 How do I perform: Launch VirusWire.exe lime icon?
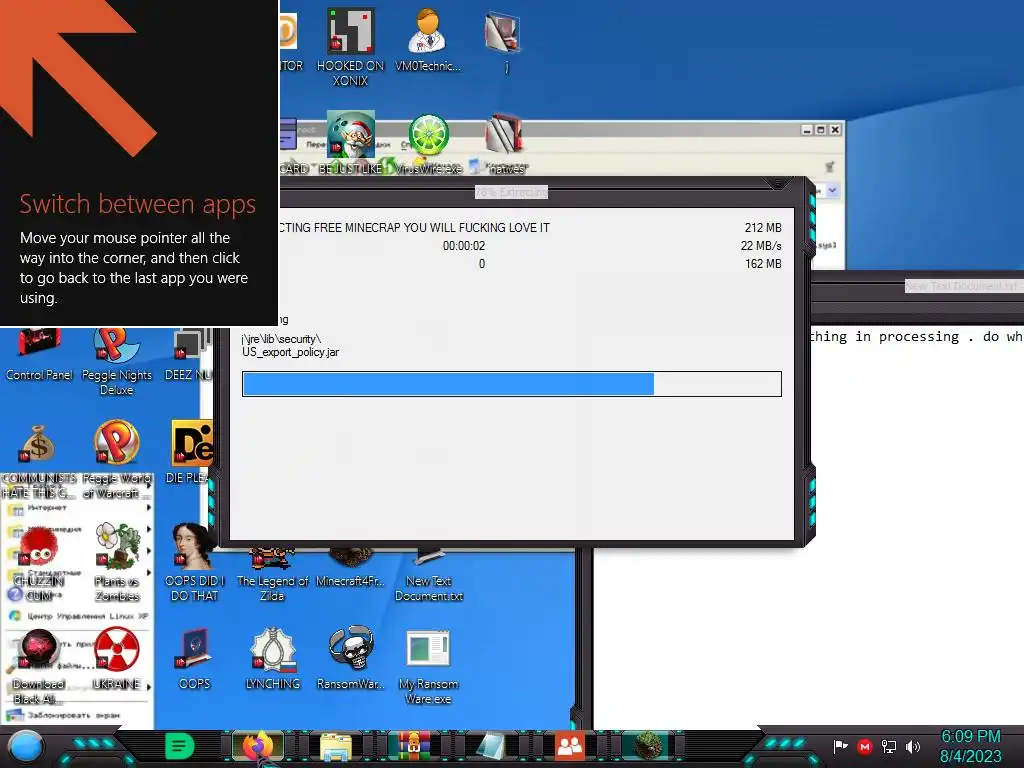point(428,143)
